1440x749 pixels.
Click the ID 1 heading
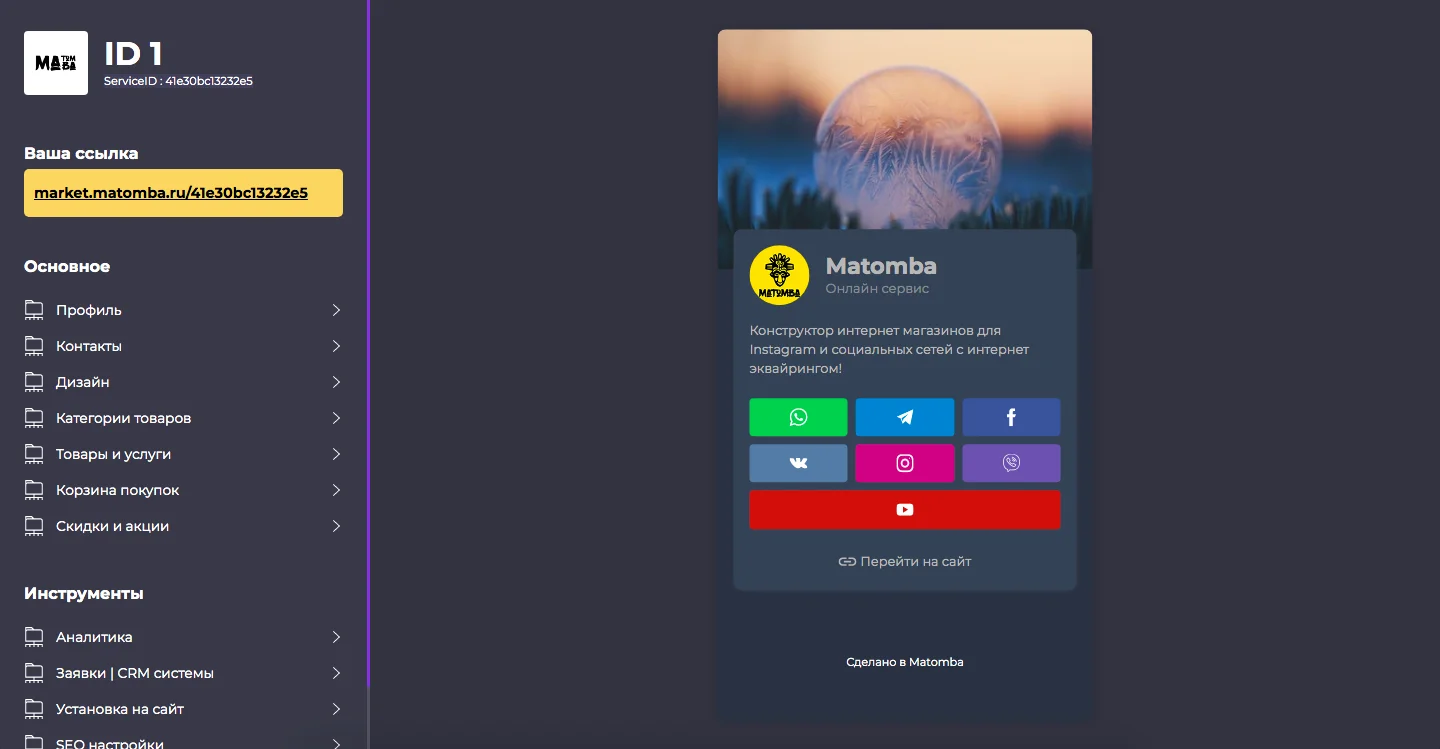pyautogui.click(x=133, y=53)
